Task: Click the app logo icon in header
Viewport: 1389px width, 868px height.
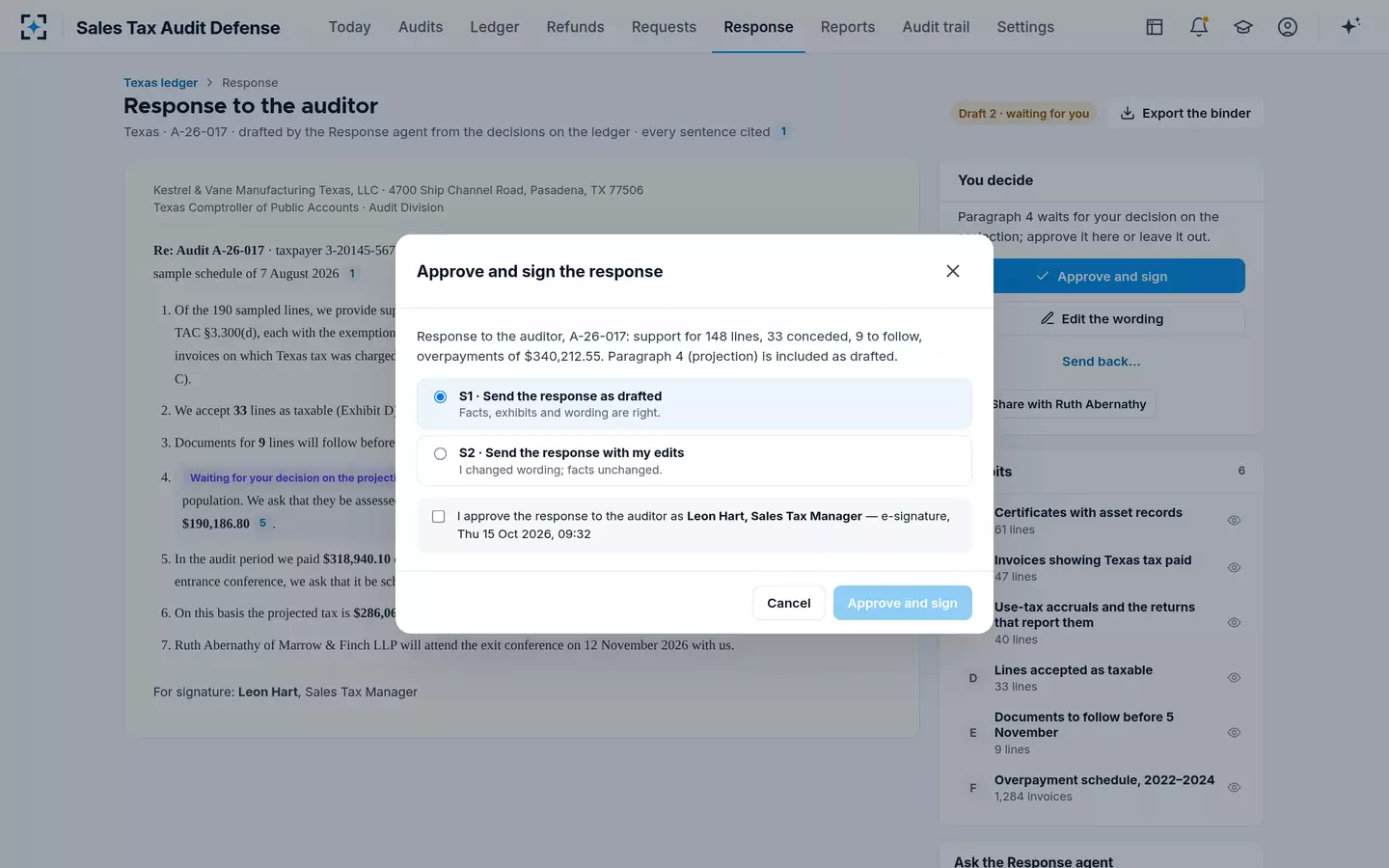Action: (34, 27)
